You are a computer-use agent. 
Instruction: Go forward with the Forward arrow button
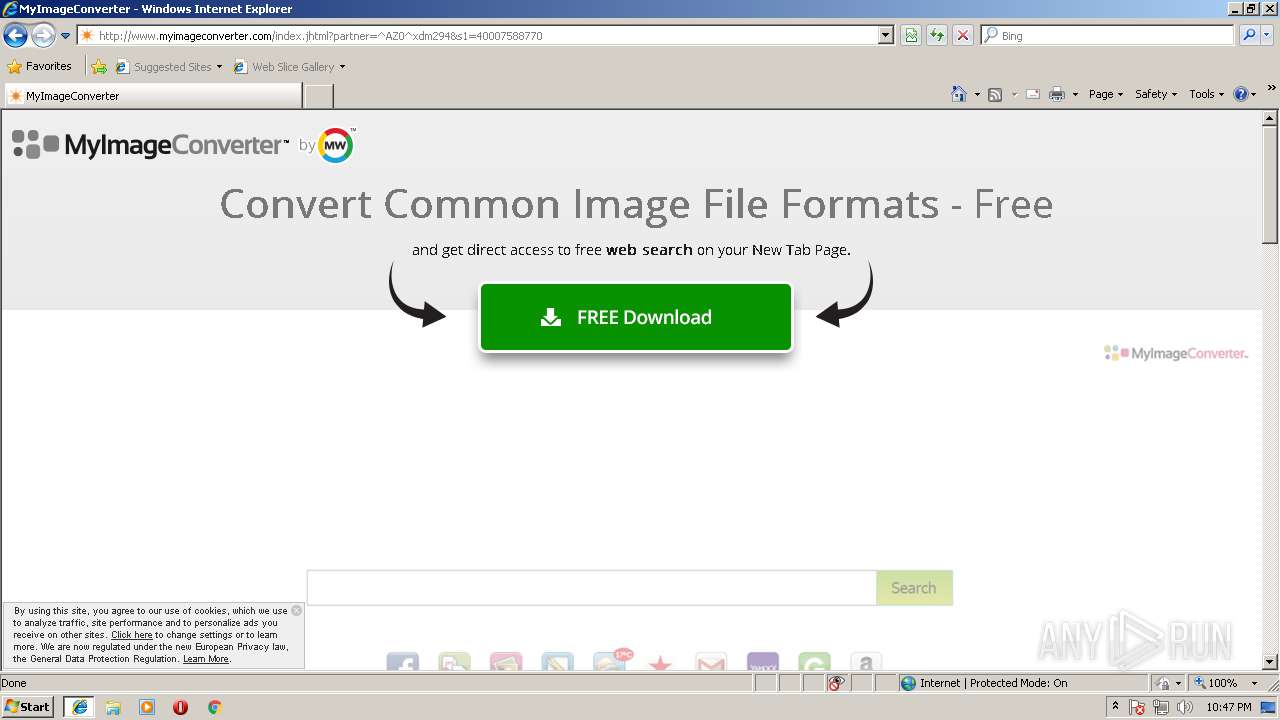point(43,36)
